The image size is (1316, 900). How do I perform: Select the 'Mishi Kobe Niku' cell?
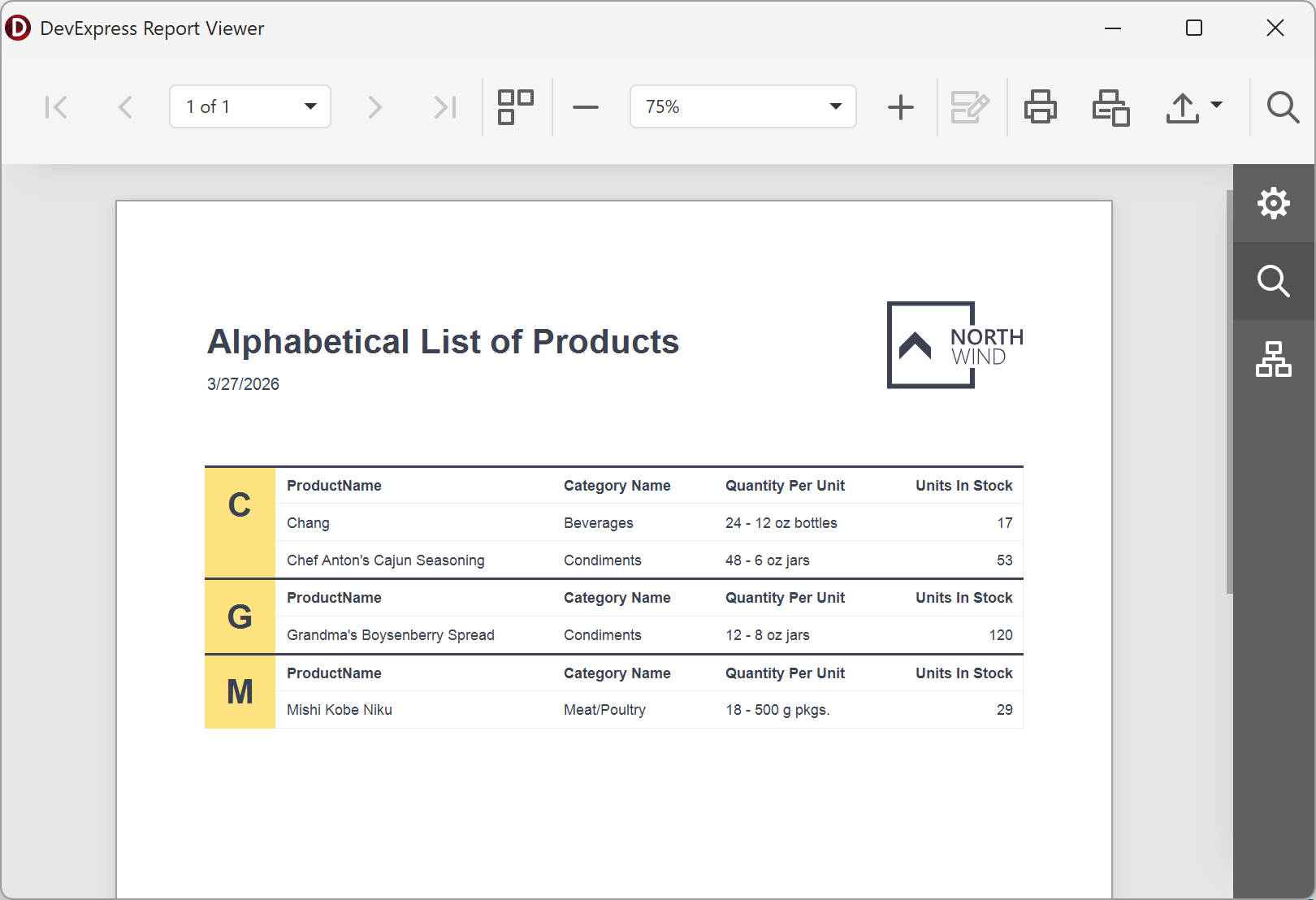click(339, 710)
